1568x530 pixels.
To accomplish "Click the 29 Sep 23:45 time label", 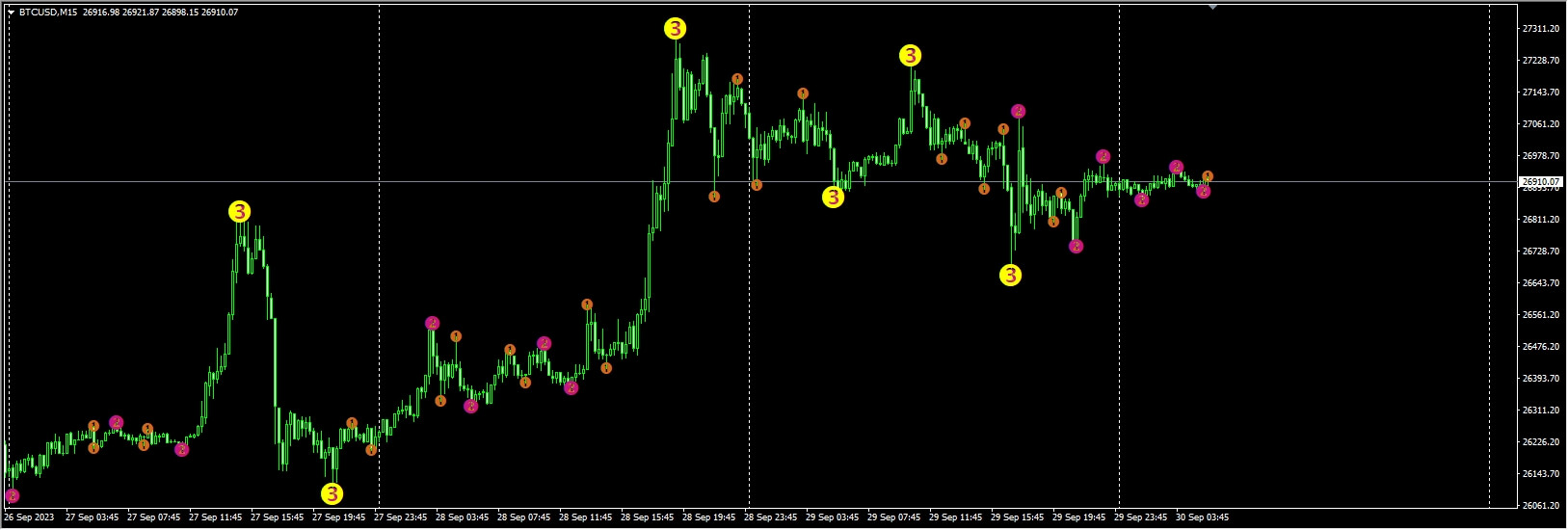I will [1141, 517].
